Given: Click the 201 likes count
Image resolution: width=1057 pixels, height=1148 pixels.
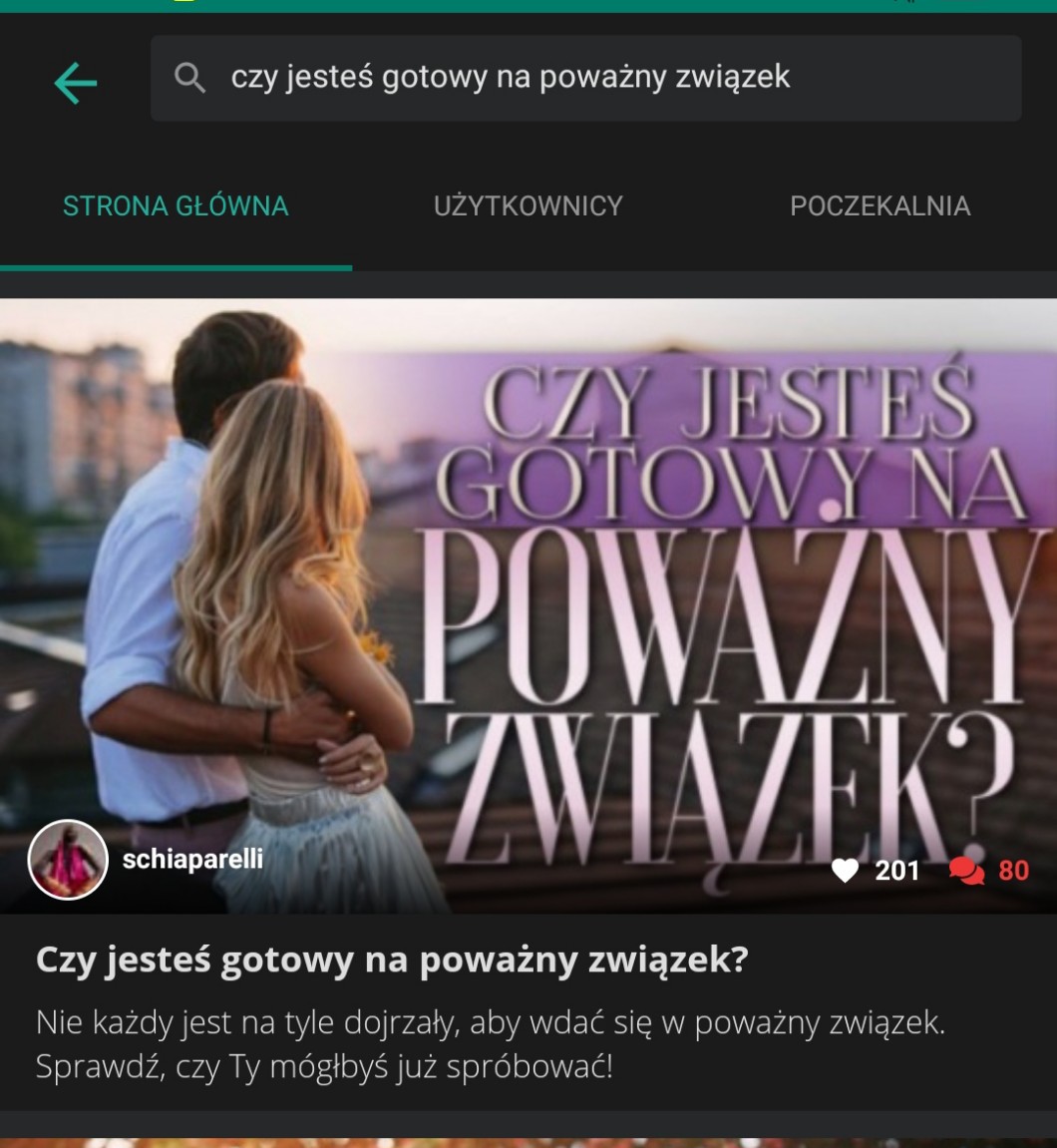Looking at the screenshot, I should (x=896, y=871).
